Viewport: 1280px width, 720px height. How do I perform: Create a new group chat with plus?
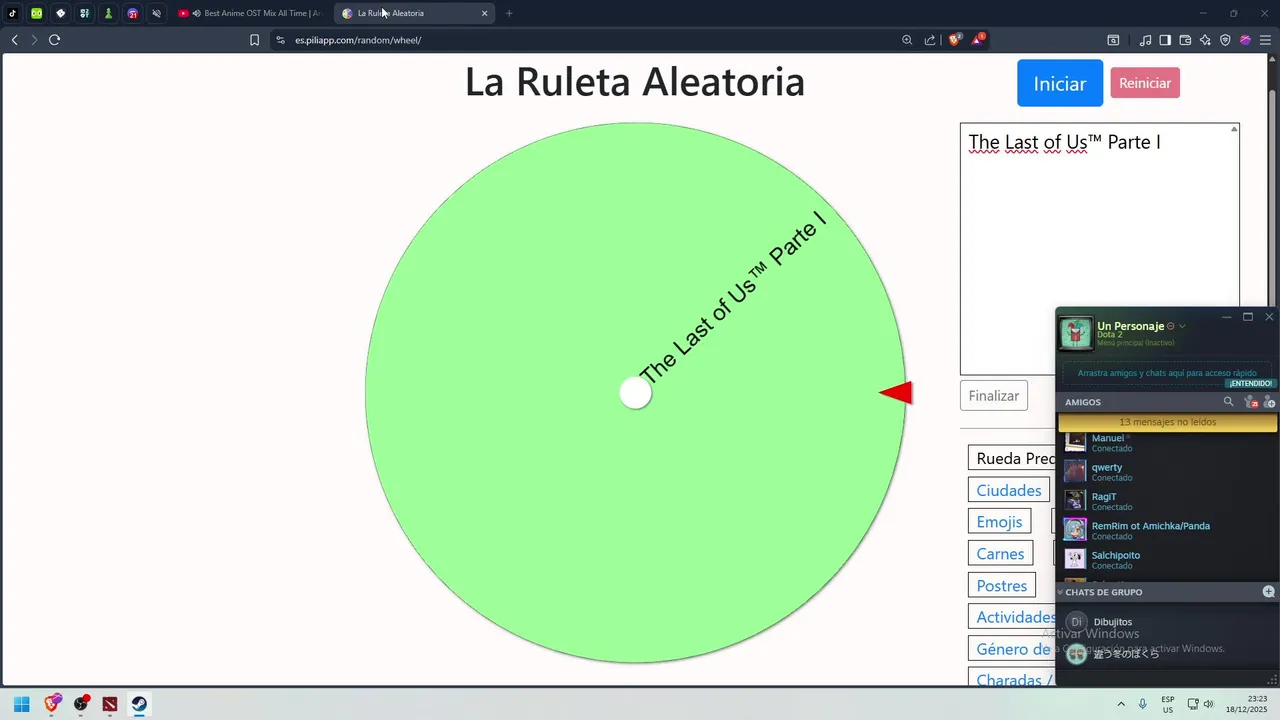point(1269,591)
